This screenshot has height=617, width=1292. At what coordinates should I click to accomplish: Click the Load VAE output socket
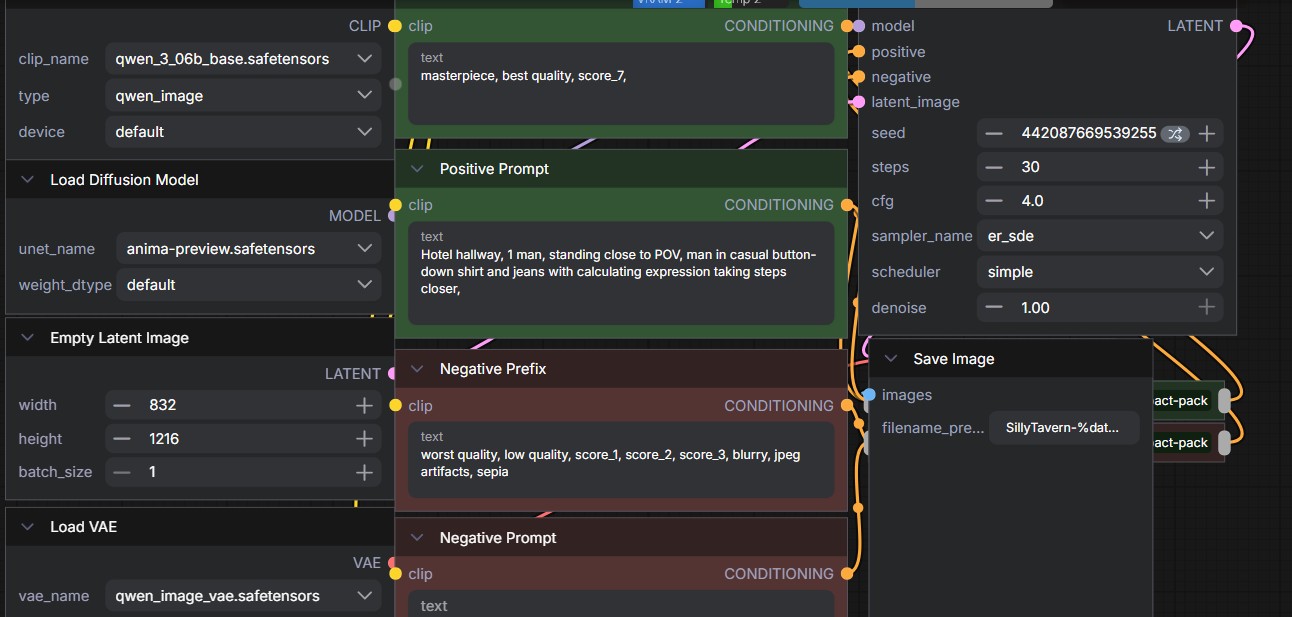coord(391,563)
